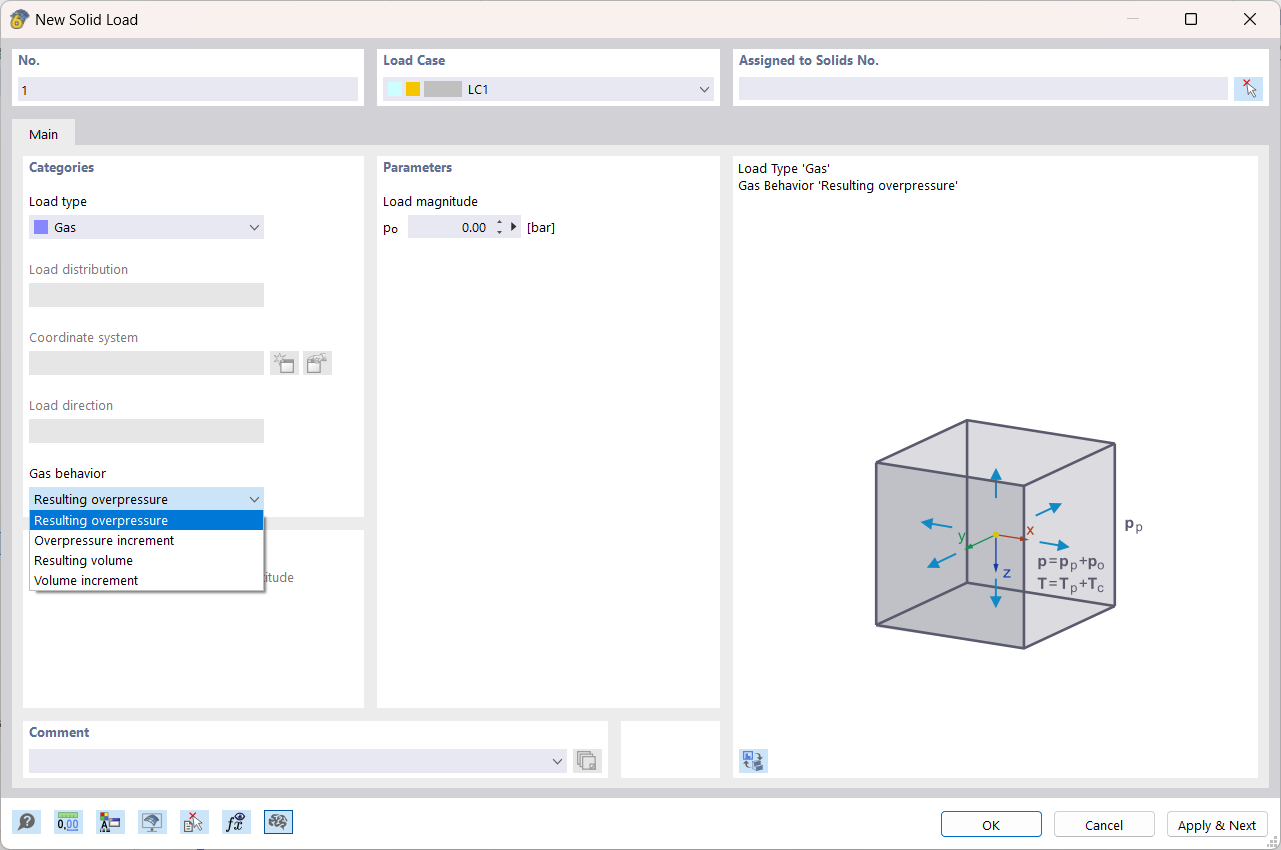Click the cancel selection icon with red X
This screenshot has height=850, width=1281.
pos(194,822)
